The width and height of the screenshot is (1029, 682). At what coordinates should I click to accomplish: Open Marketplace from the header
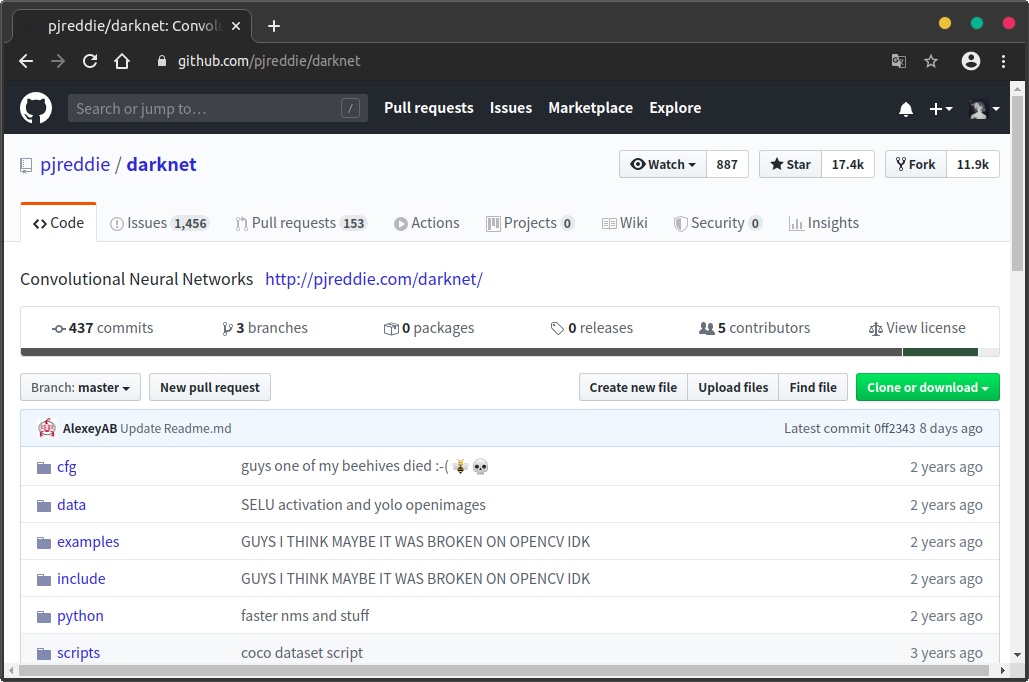[591, 108]
